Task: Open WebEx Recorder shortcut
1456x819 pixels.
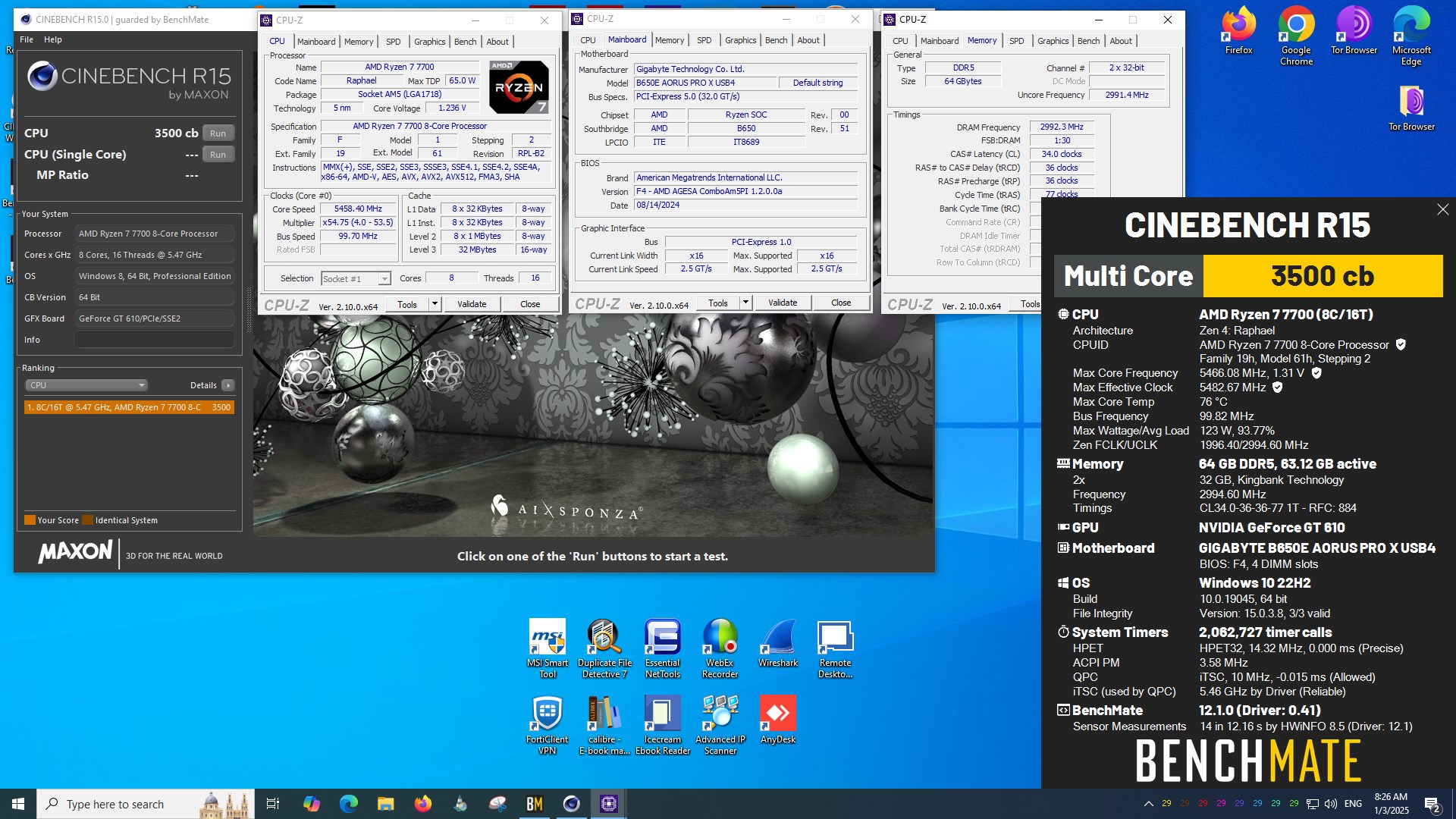Action: 720,649
